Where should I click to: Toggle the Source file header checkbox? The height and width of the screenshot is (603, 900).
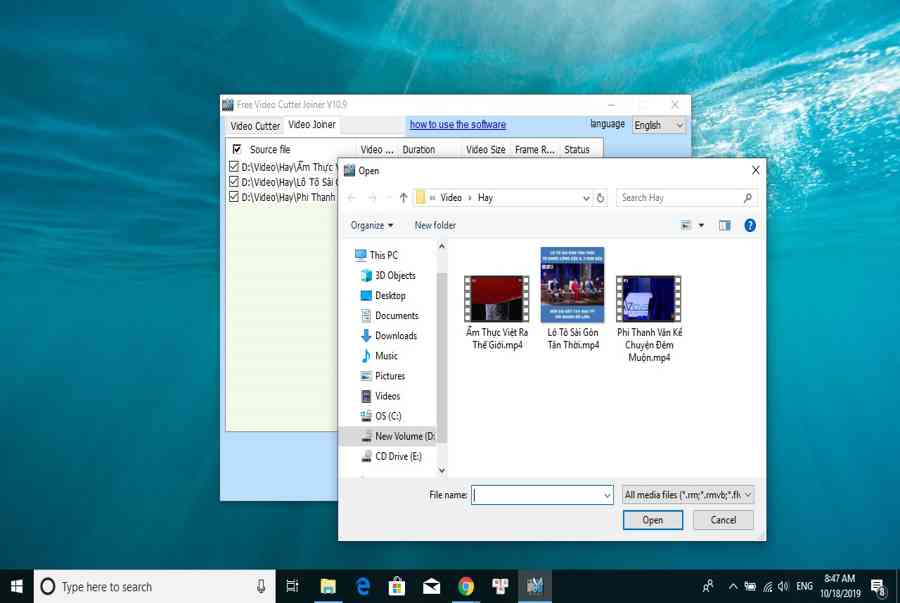click(x=237, y=150)
